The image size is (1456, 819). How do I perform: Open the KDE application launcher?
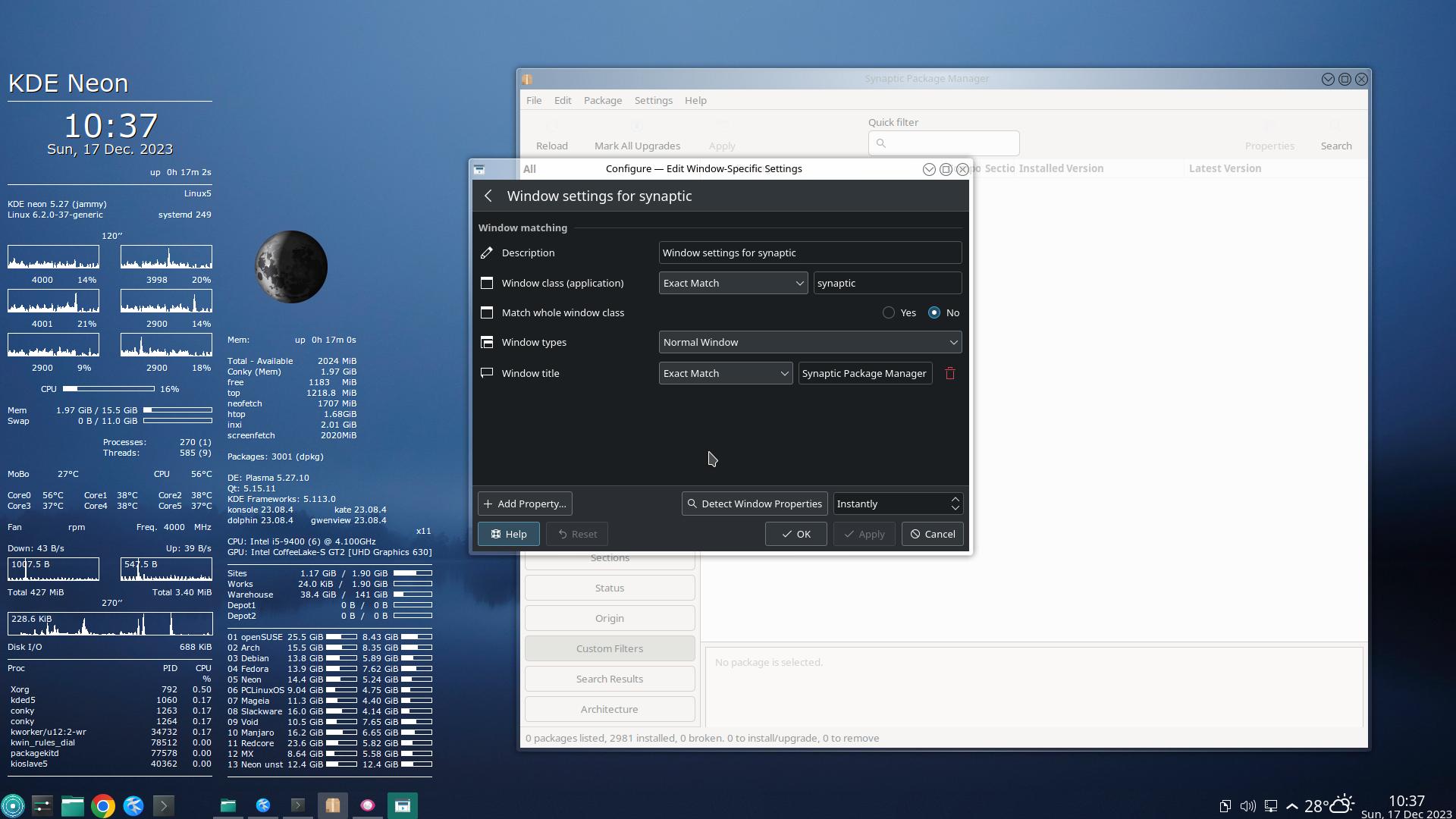pyautogui.click(x=13, y=805)
